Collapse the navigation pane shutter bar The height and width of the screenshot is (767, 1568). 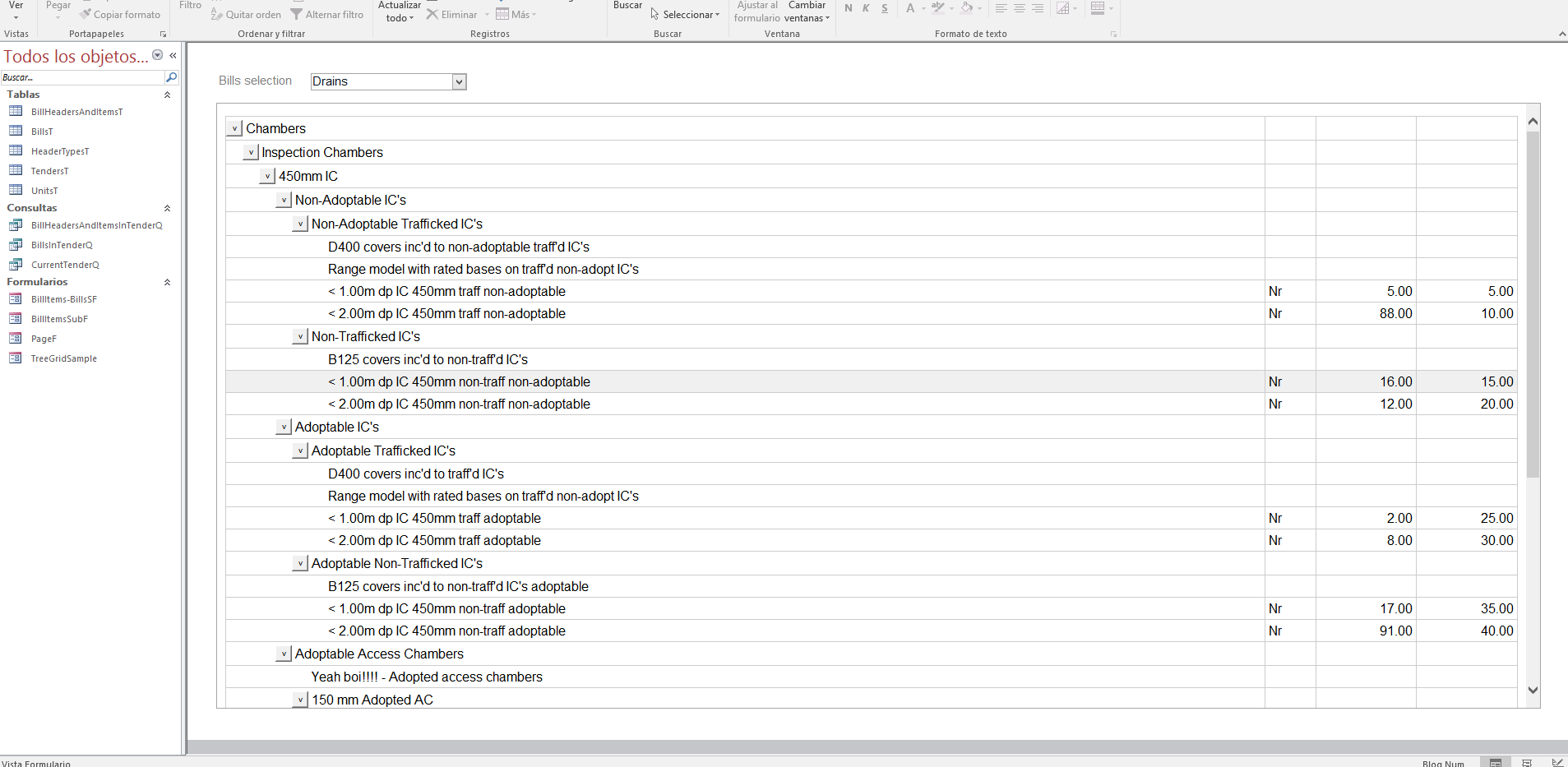pyautogui.click(x=173, y=56)
